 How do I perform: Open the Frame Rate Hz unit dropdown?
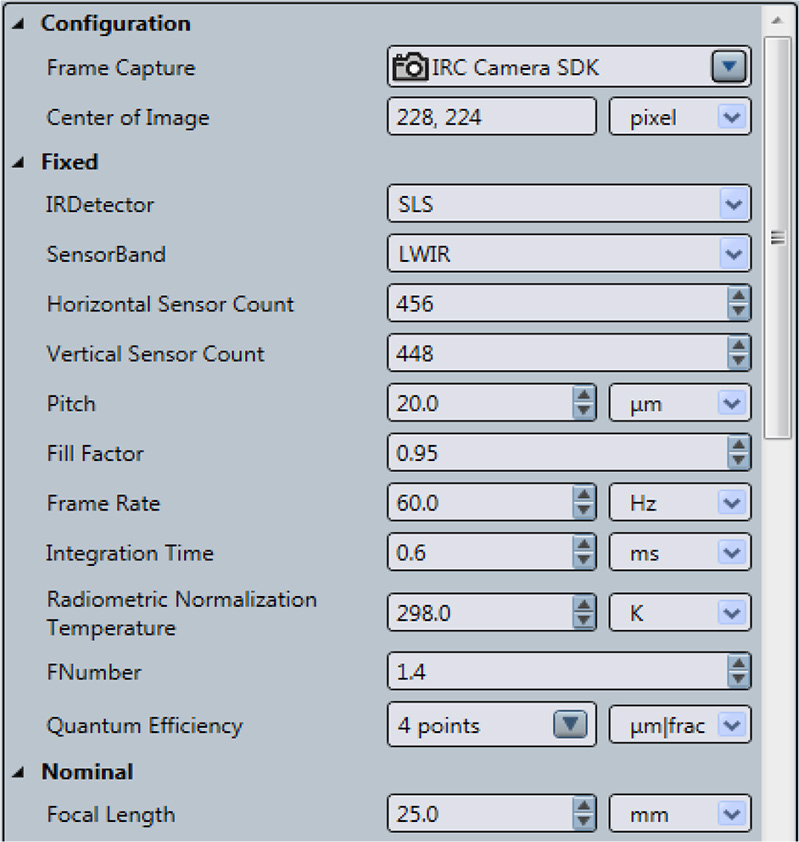click(732, 504)
